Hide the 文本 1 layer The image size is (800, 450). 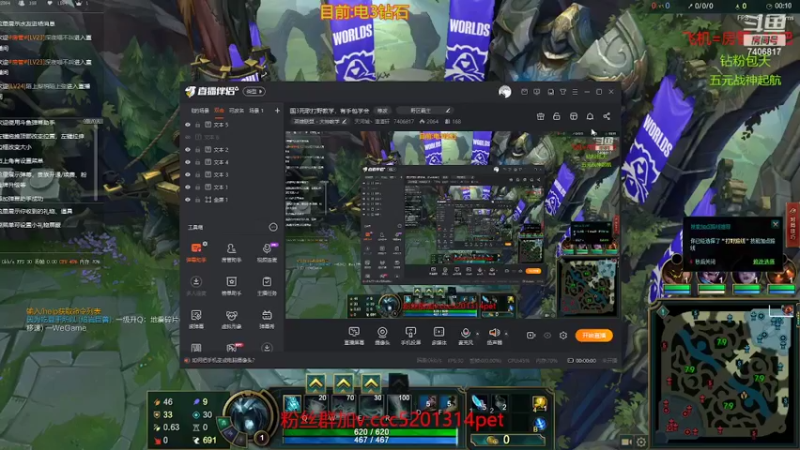coord(188,187)
